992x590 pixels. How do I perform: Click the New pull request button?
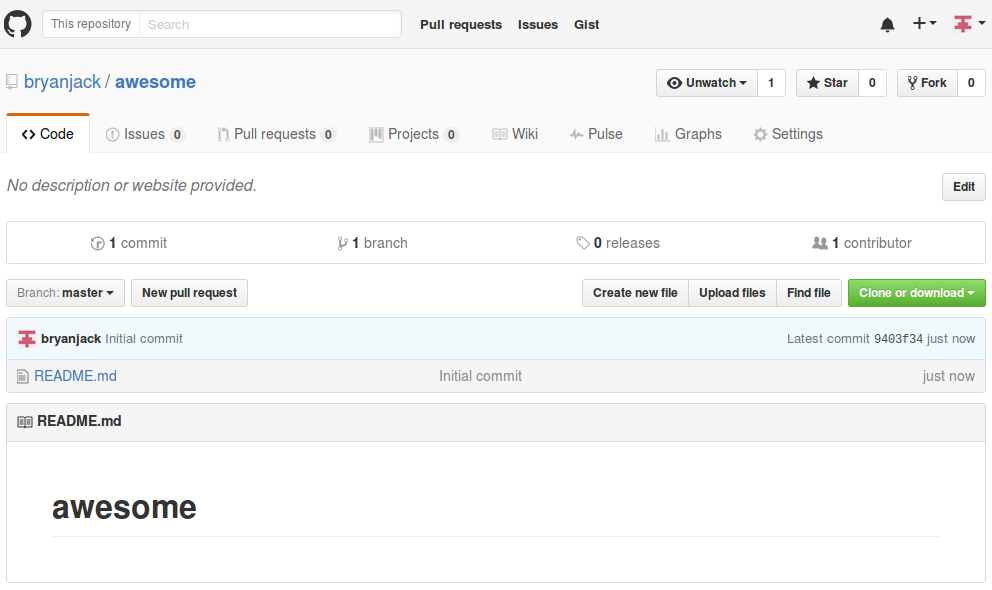coord(189,293)
